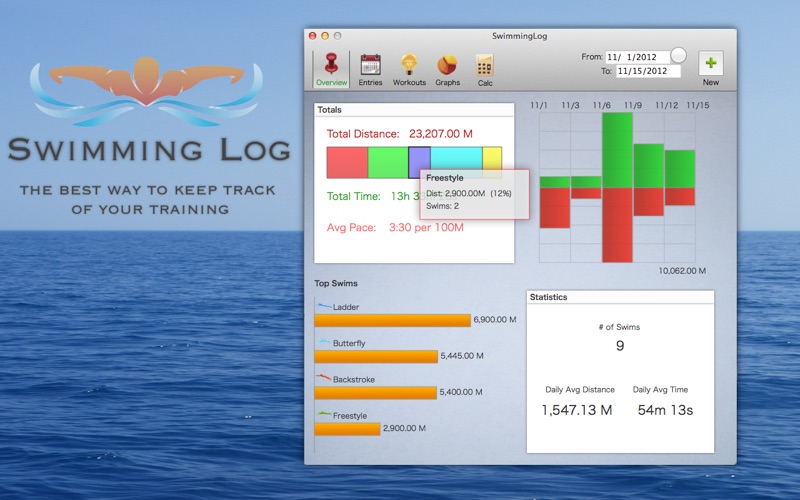Click the Freestyle orange bar in Top Swims

pyautogui.click(x=347, y=429)
